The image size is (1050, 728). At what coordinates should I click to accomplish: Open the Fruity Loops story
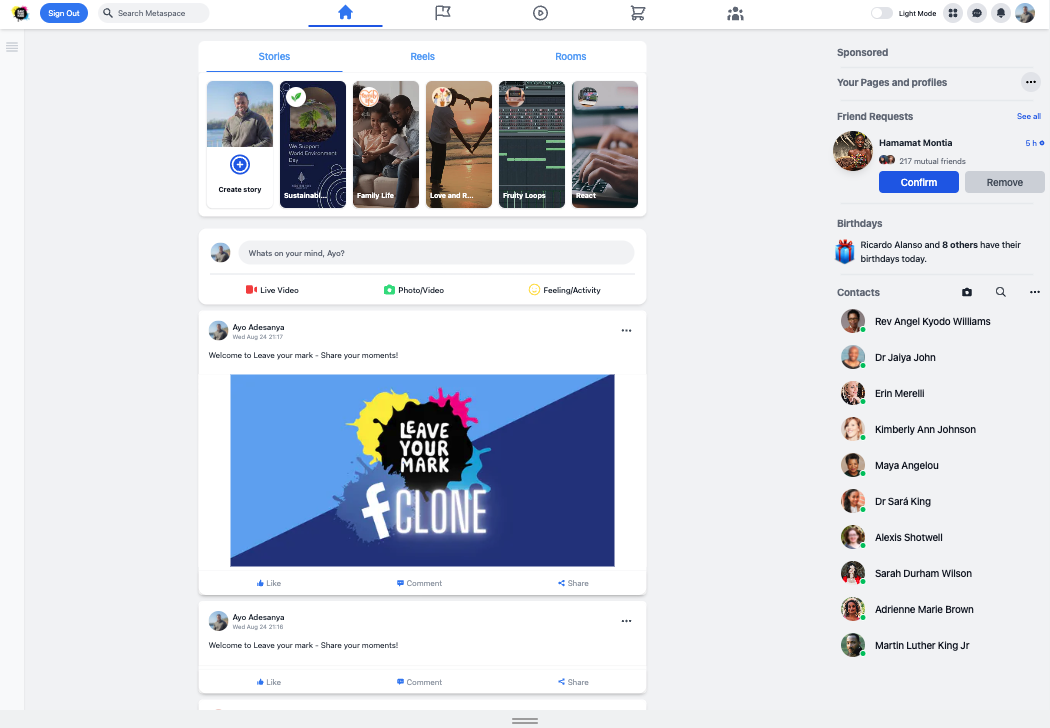(x=532, y=144)
